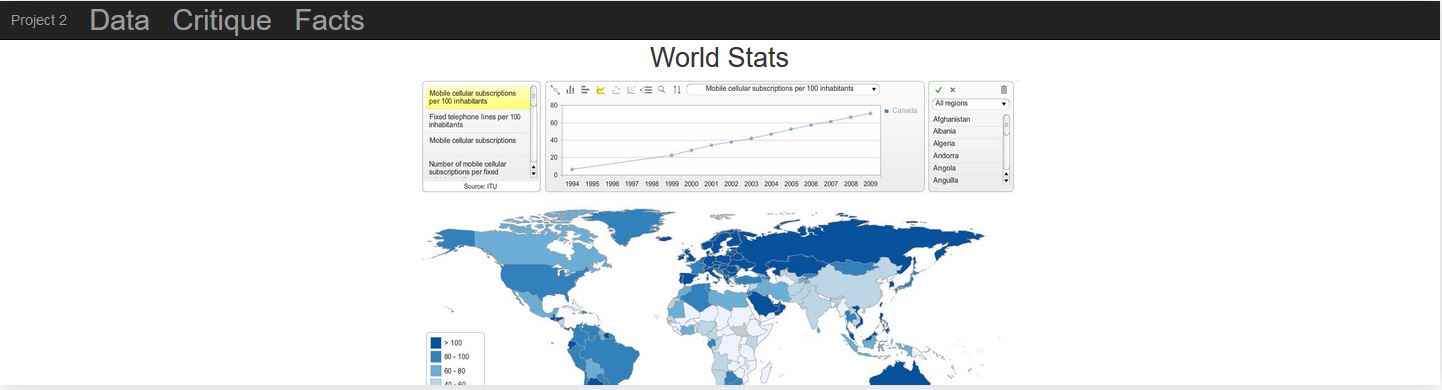
Task: Click the 80 - 100 legend color swatch
Action: 436,357
